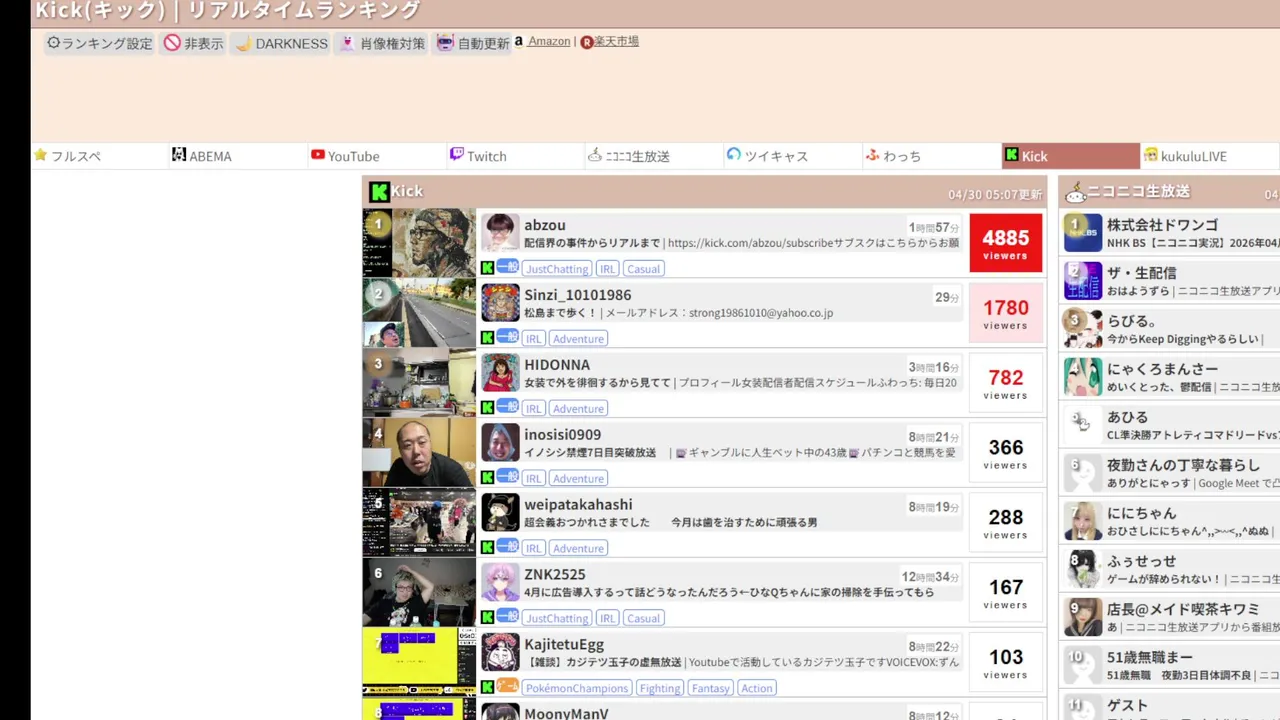
Task: Click the IRL tag on HIDONNA's row
Action: tap(533, 409)
